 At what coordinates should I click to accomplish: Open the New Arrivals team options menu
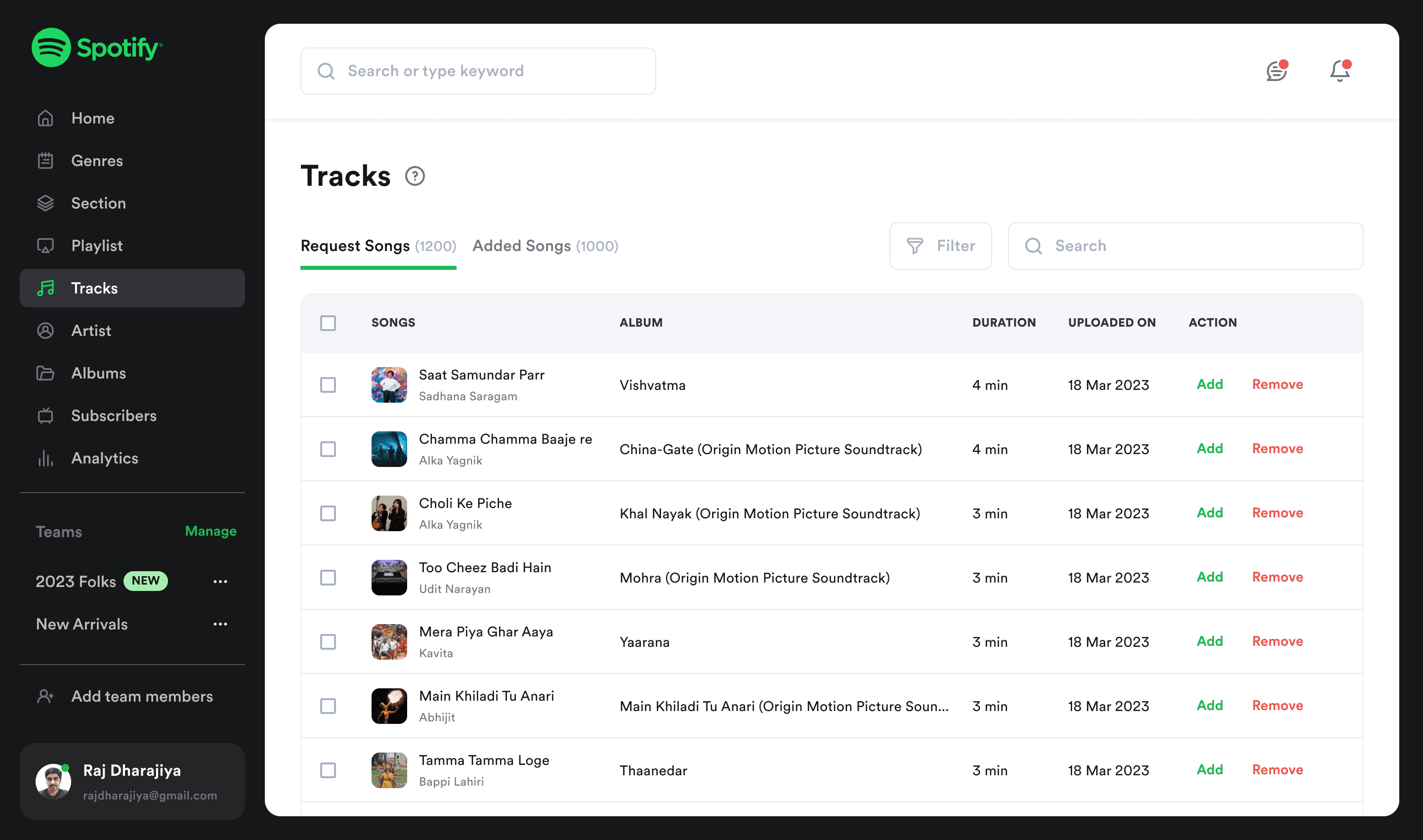click(220, 625)
